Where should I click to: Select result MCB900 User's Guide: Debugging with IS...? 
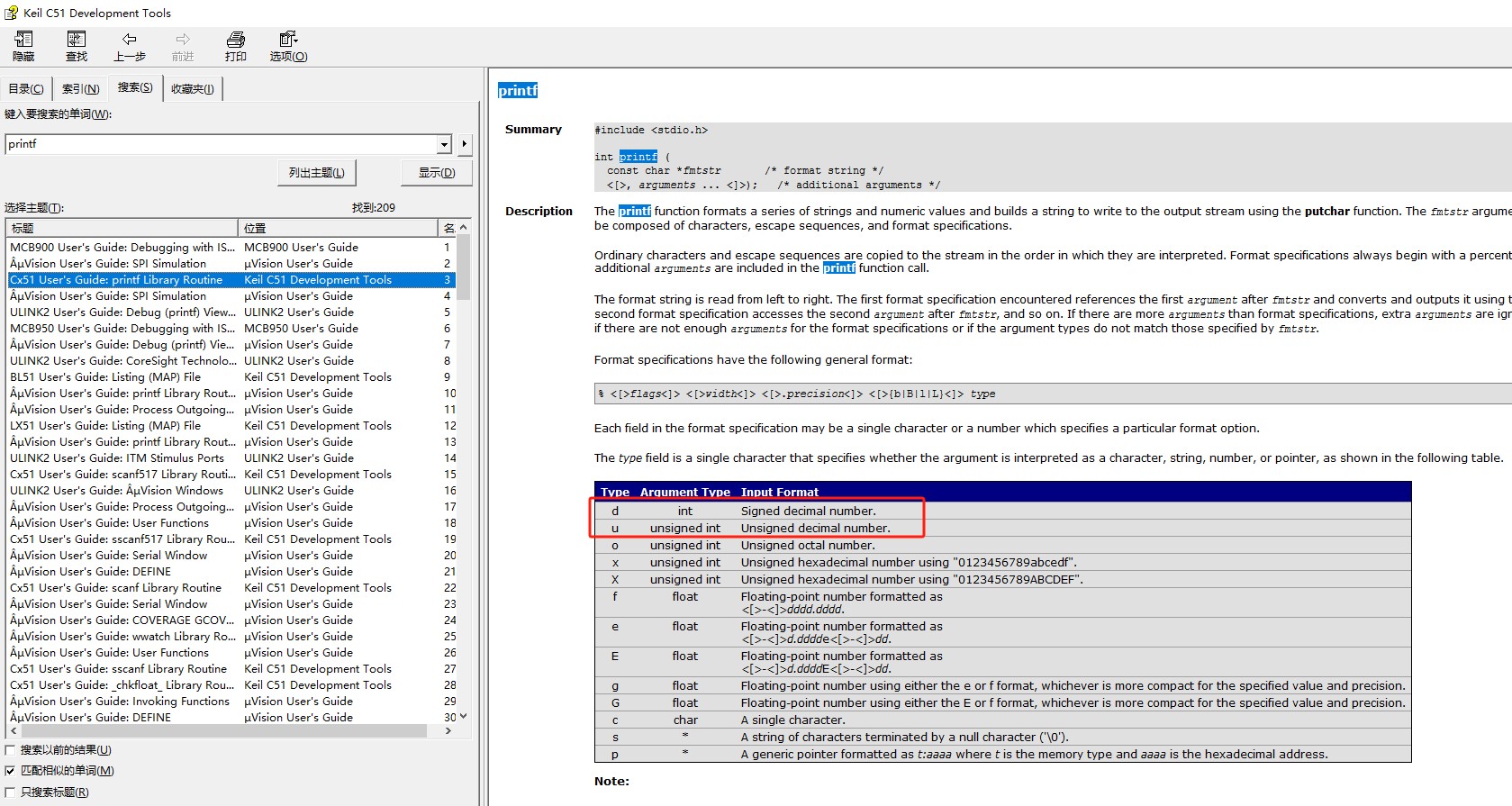tap(231, 248)
